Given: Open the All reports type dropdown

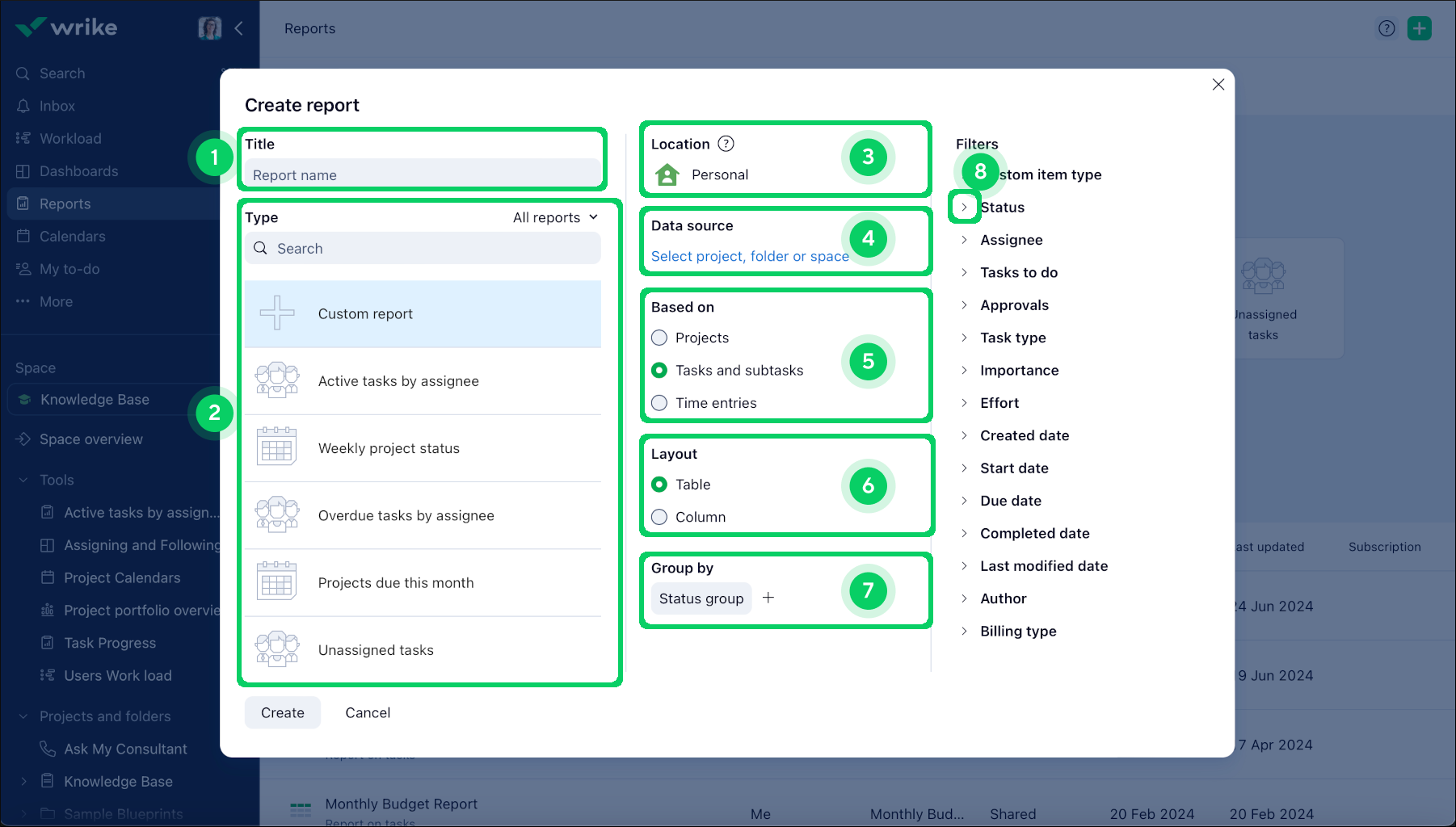Looking at the screenshot, I should point(555,216).
